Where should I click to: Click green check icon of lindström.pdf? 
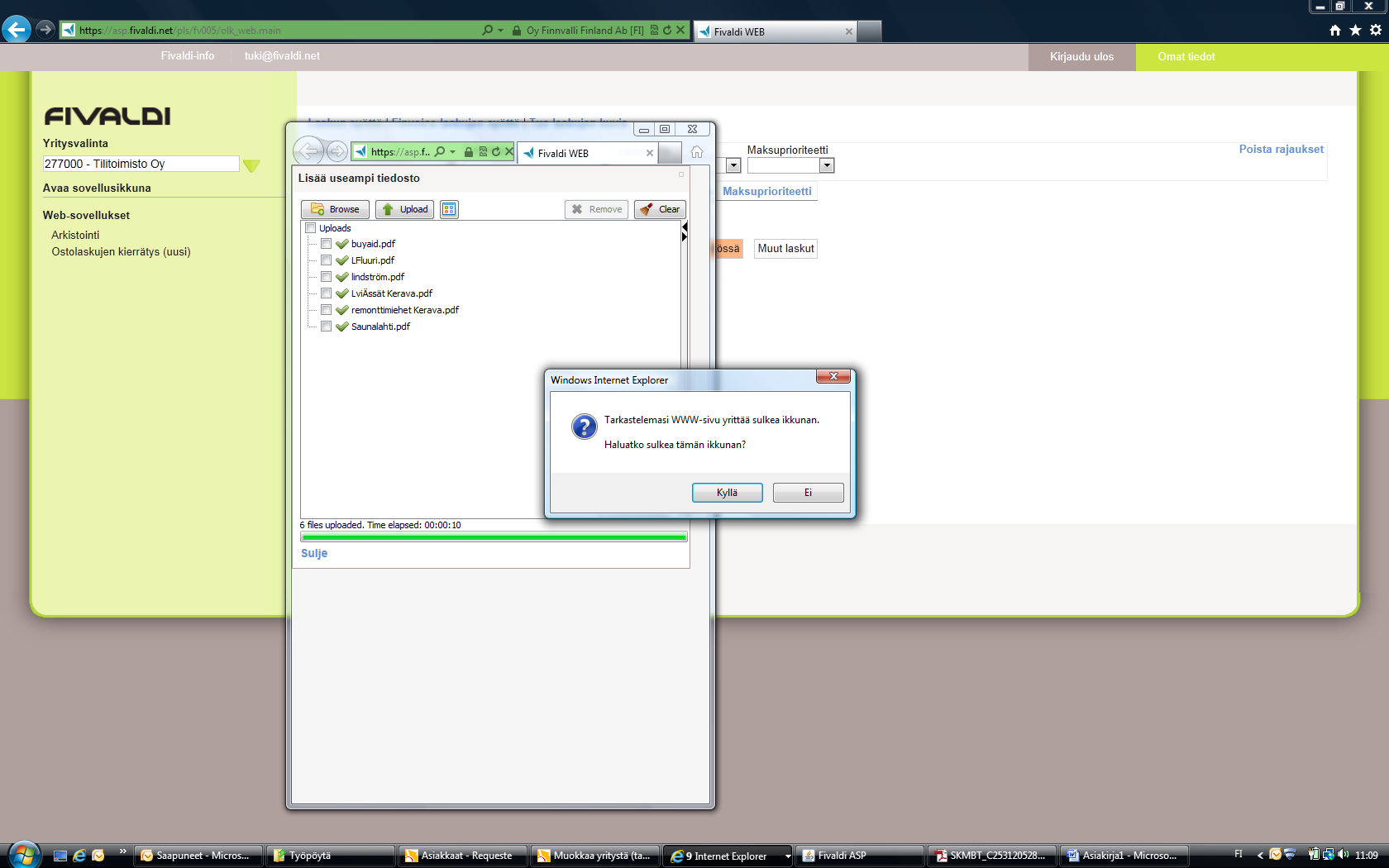pyautogui.click(x=341, y=277)
